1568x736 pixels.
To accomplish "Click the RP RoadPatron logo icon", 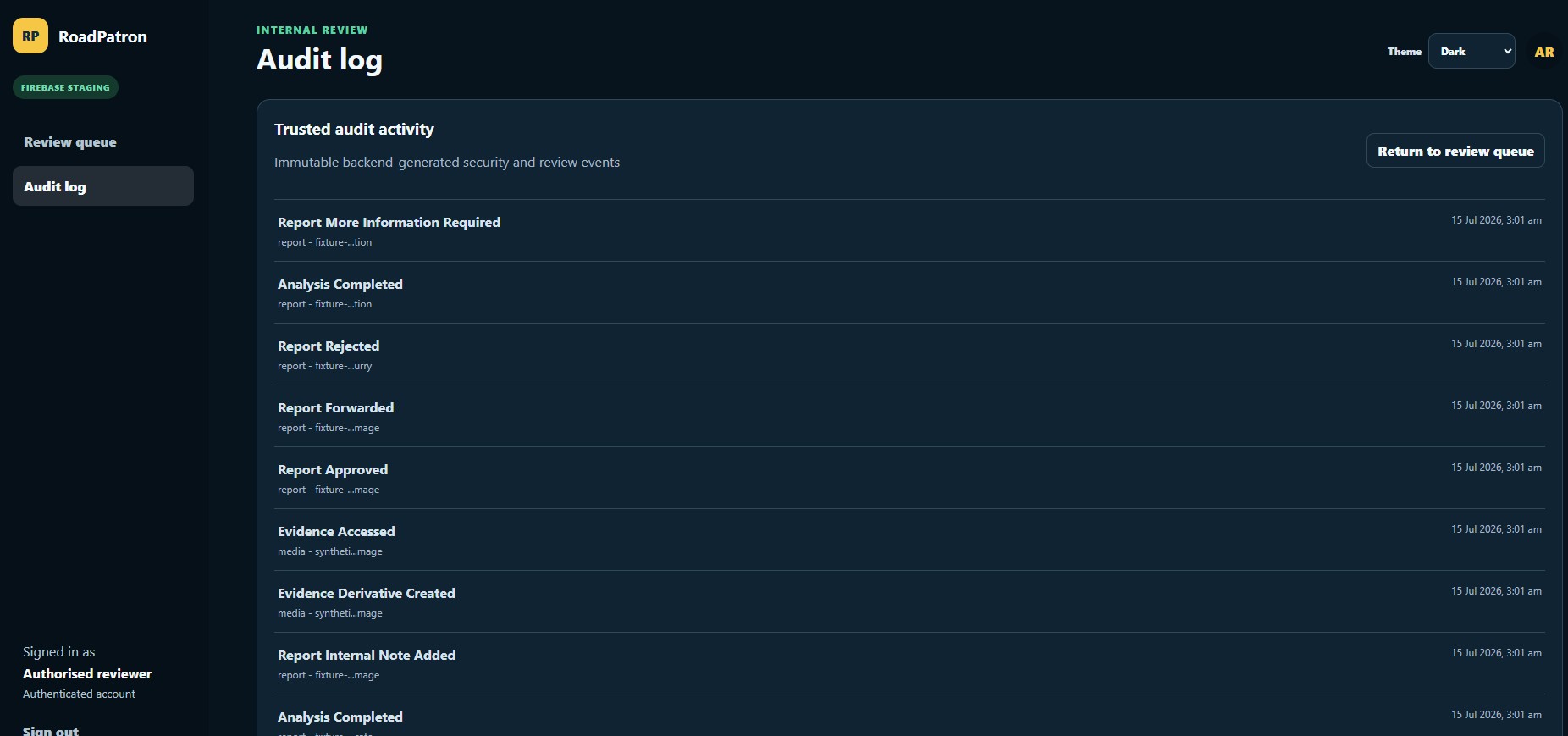I will [x=30, y=36].
